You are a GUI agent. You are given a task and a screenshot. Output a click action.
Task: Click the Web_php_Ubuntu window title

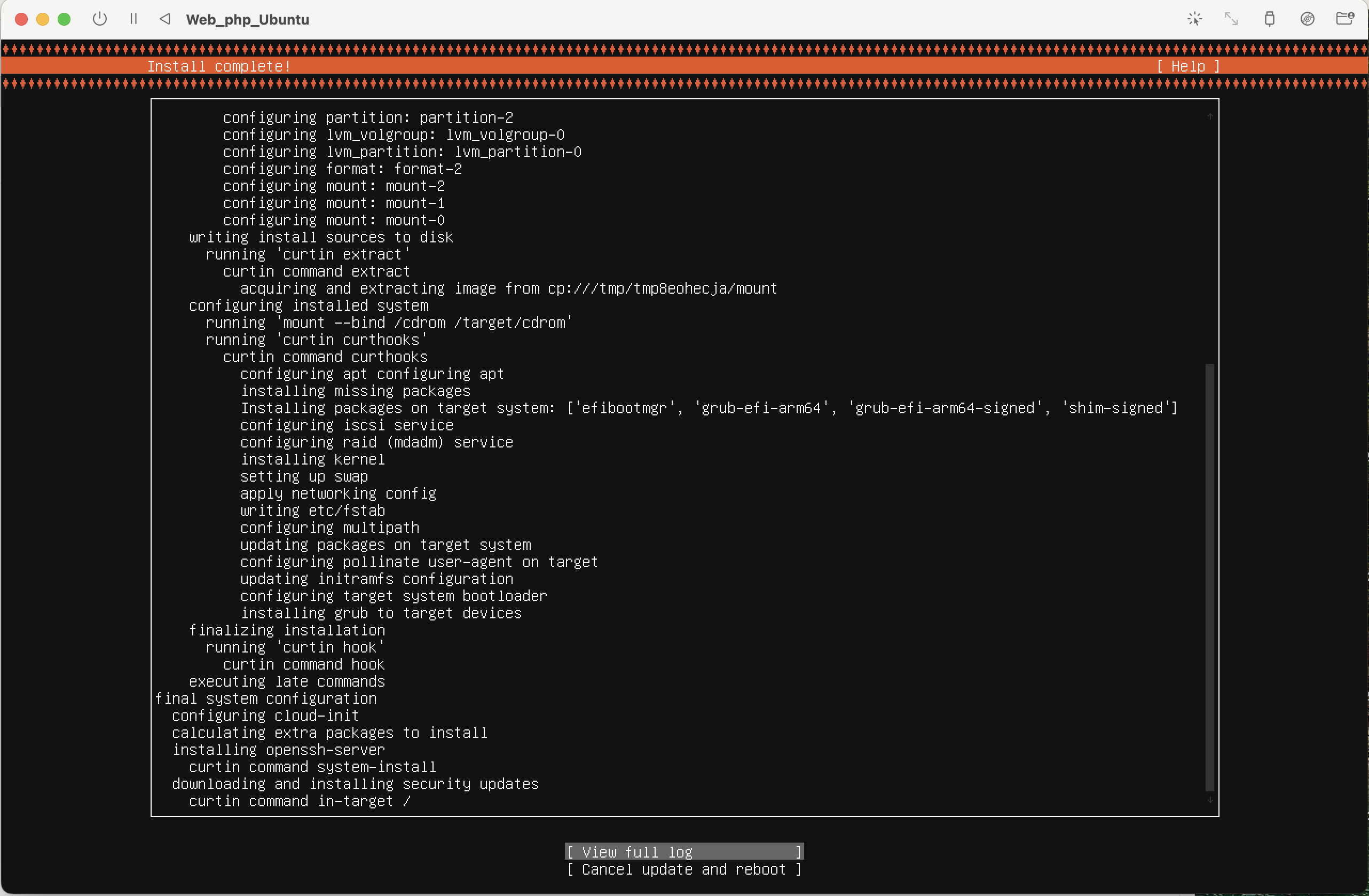(x=247, y=20)
